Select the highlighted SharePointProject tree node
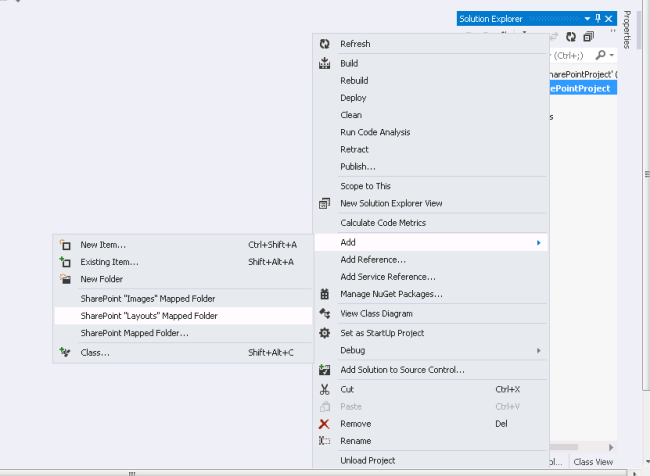 tap(583, 88)
